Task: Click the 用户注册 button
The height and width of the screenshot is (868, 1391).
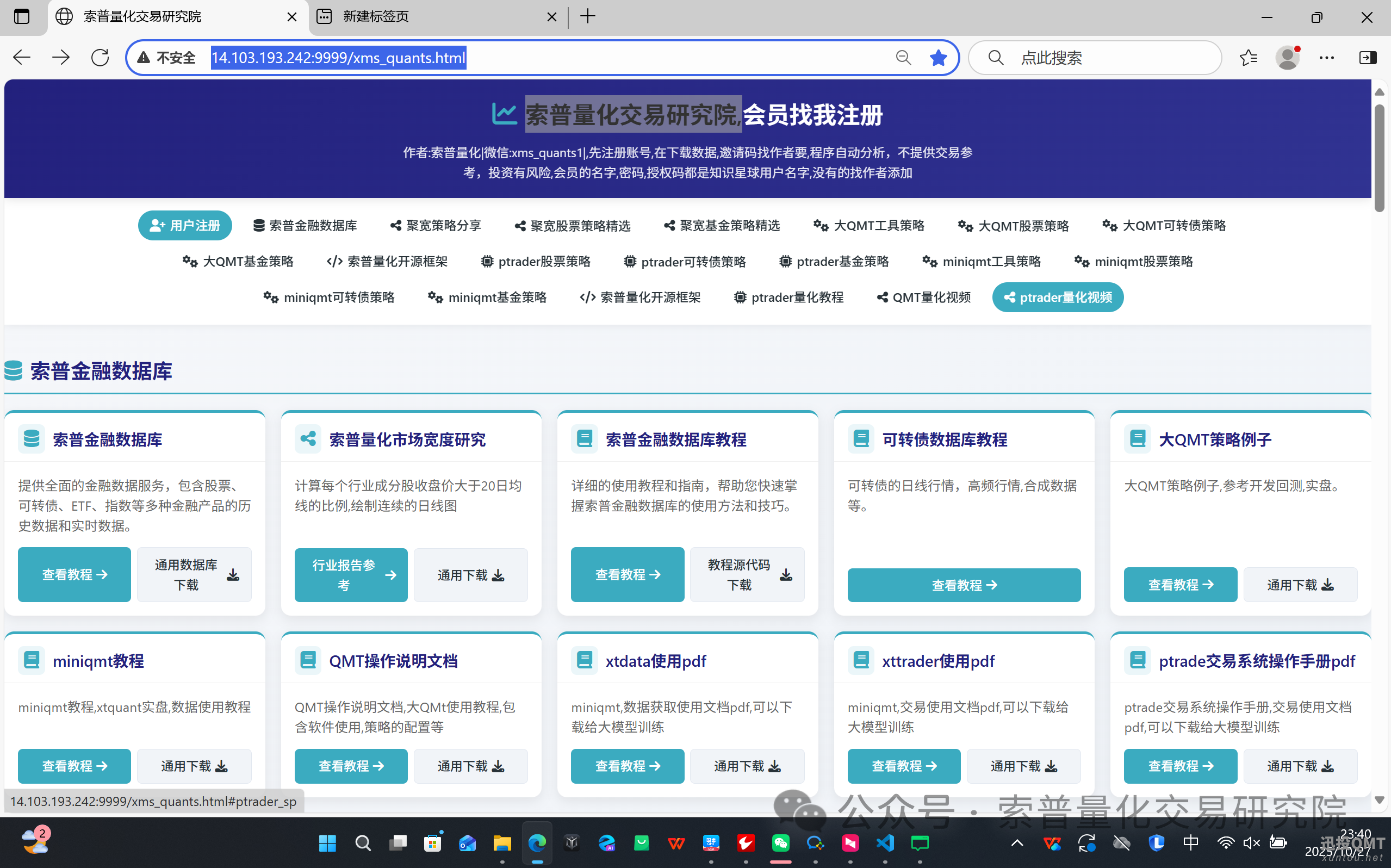Action: pyautogui.click(x=185, y=226)
